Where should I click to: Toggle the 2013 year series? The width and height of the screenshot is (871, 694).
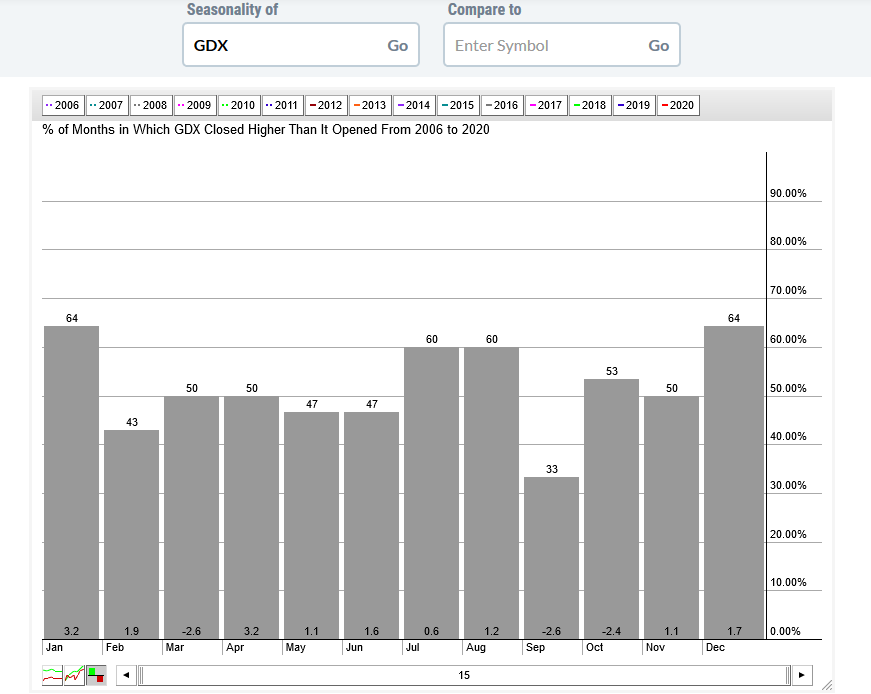point(370,105)
